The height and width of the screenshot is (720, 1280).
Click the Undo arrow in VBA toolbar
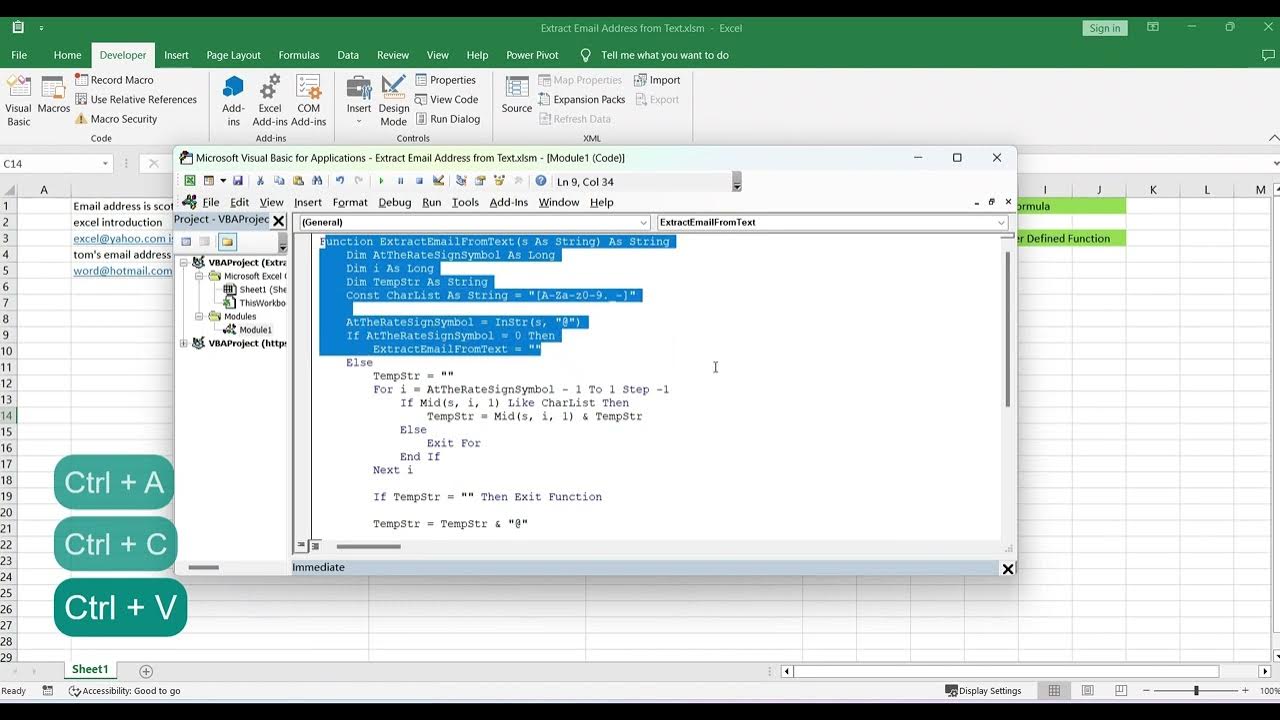pyautogui.click(x=340, y=181)
